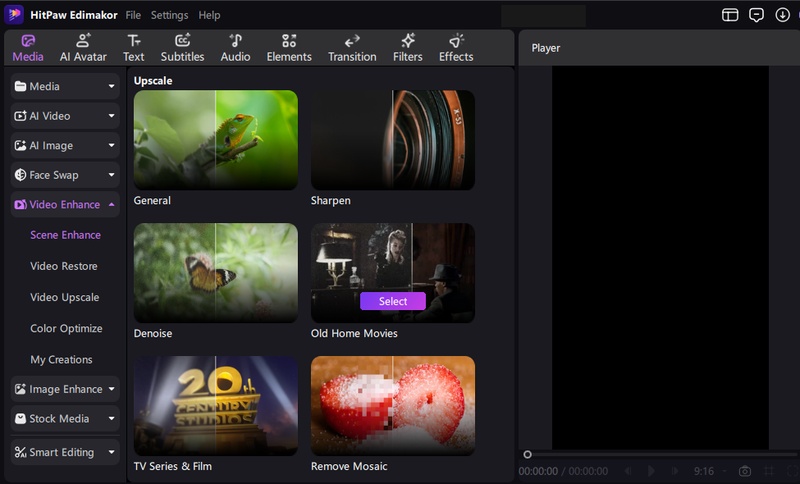Open the File menu
This screenshot has height=484, width=800.
tap(133, 15)
